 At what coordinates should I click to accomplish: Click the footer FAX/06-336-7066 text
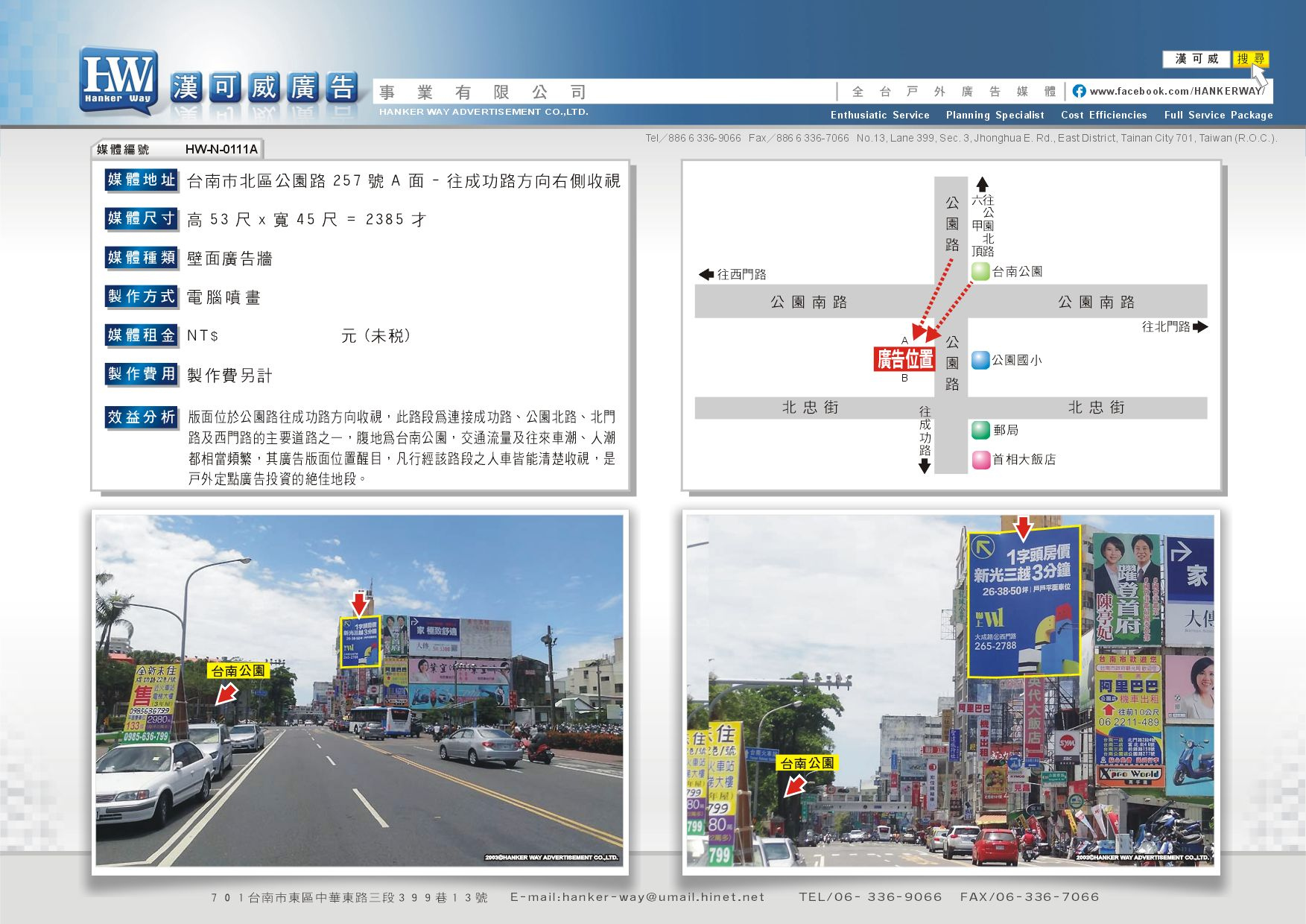[x=1030, y=897]
